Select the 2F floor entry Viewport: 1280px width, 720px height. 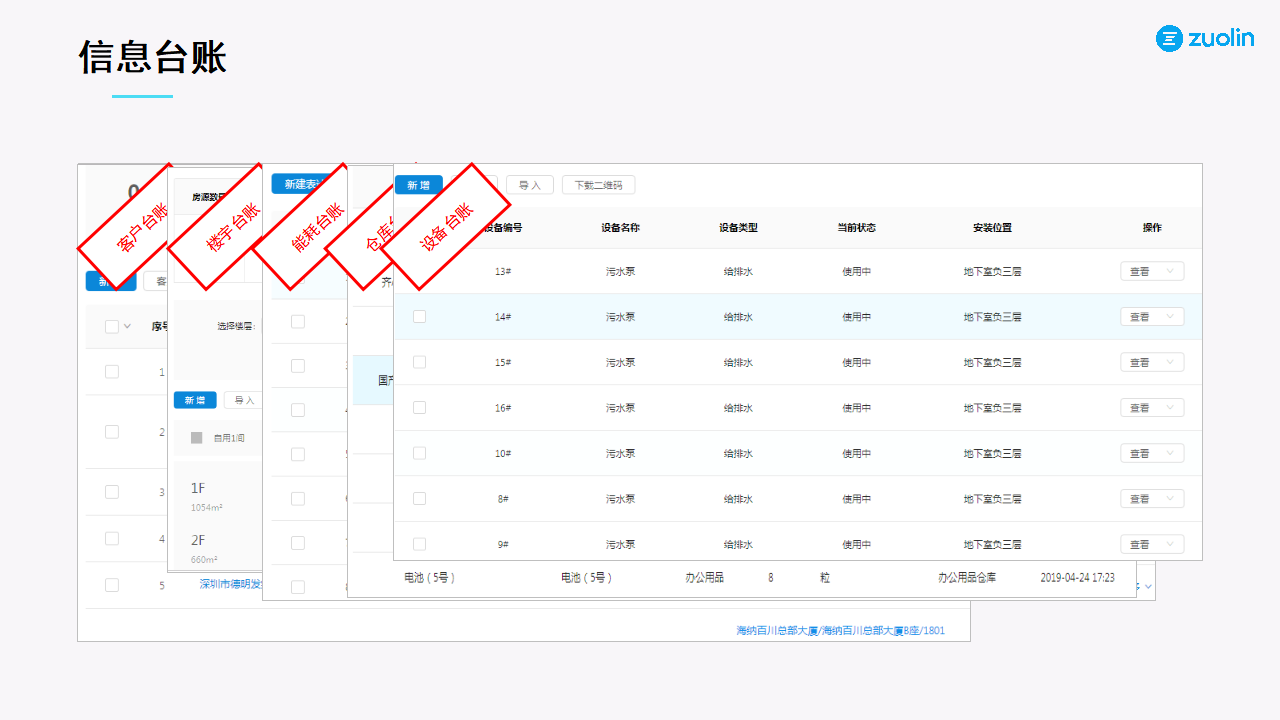[x=198, y=540]
